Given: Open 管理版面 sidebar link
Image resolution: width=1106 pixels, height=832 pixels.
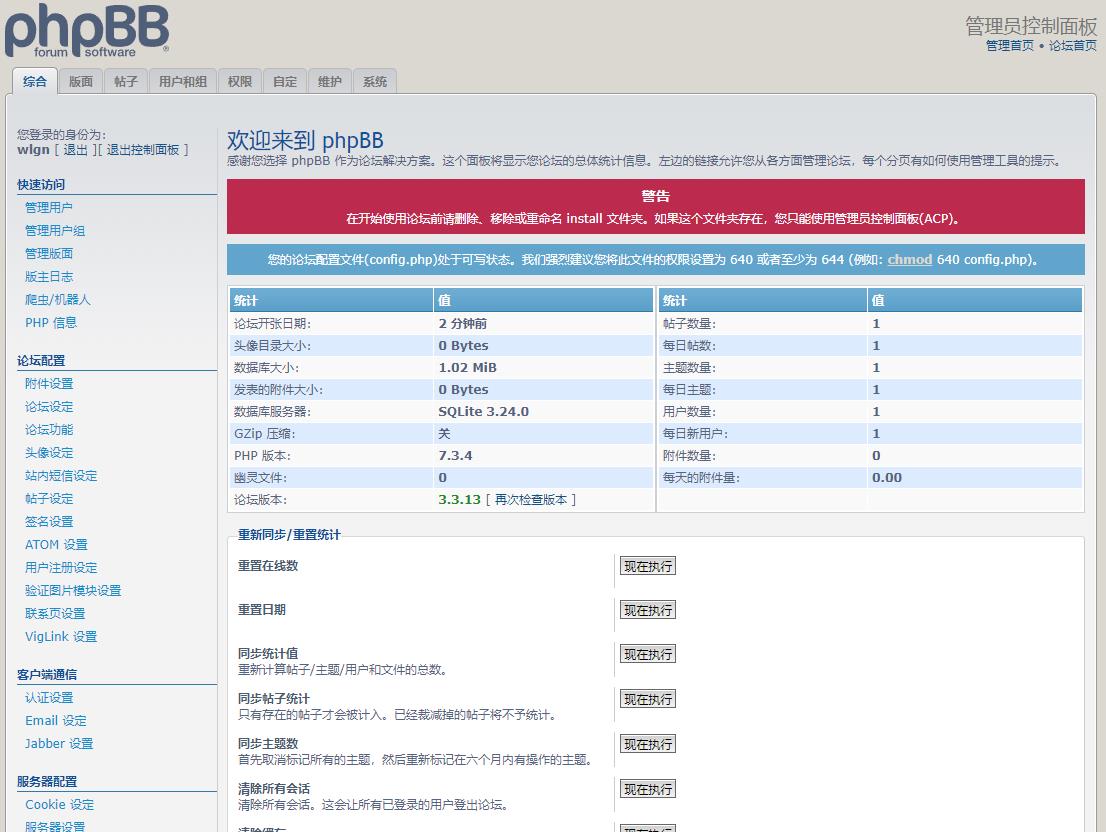Looking at the screenshot, I should click(49, 253).
